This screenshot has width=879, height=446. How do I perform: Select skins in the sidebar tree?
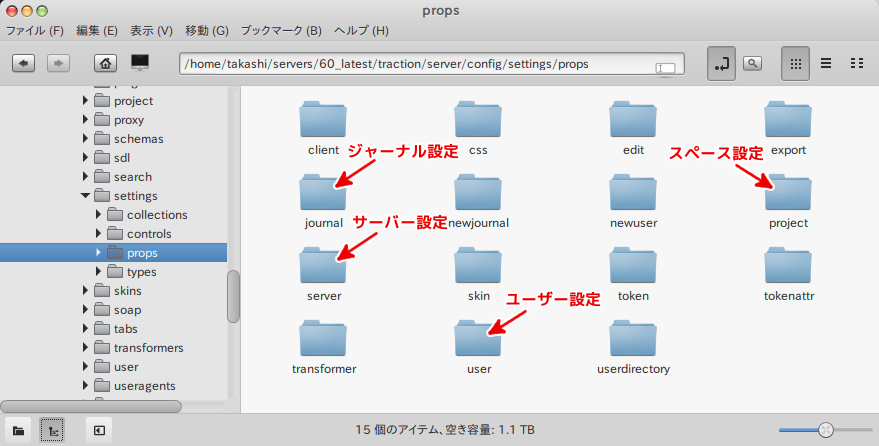click(128, 291)
